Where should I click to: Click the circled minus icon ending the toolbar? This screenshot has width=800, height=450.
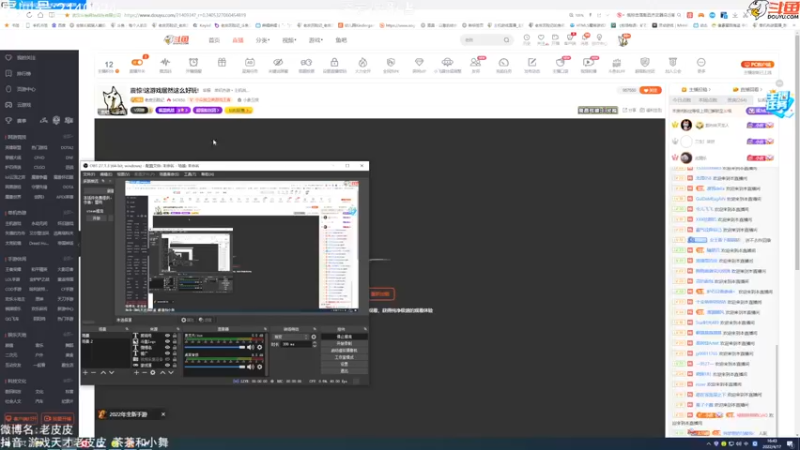tap(701, 62)
